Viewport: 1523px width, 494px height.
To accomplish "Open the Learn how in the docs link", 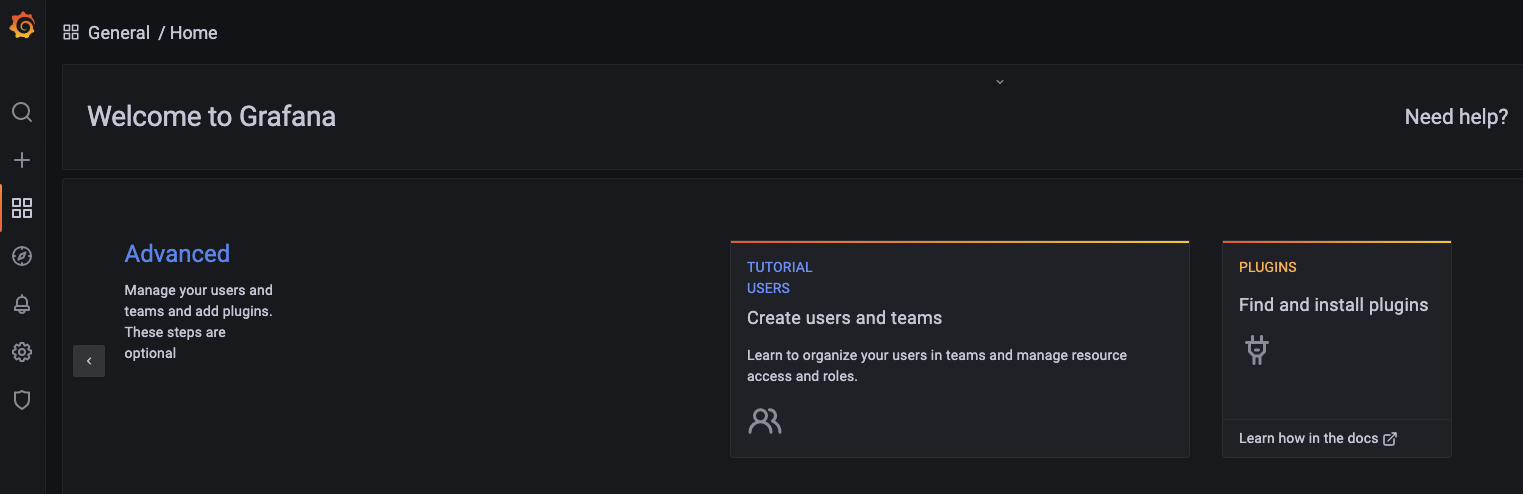I will 1317,438.
